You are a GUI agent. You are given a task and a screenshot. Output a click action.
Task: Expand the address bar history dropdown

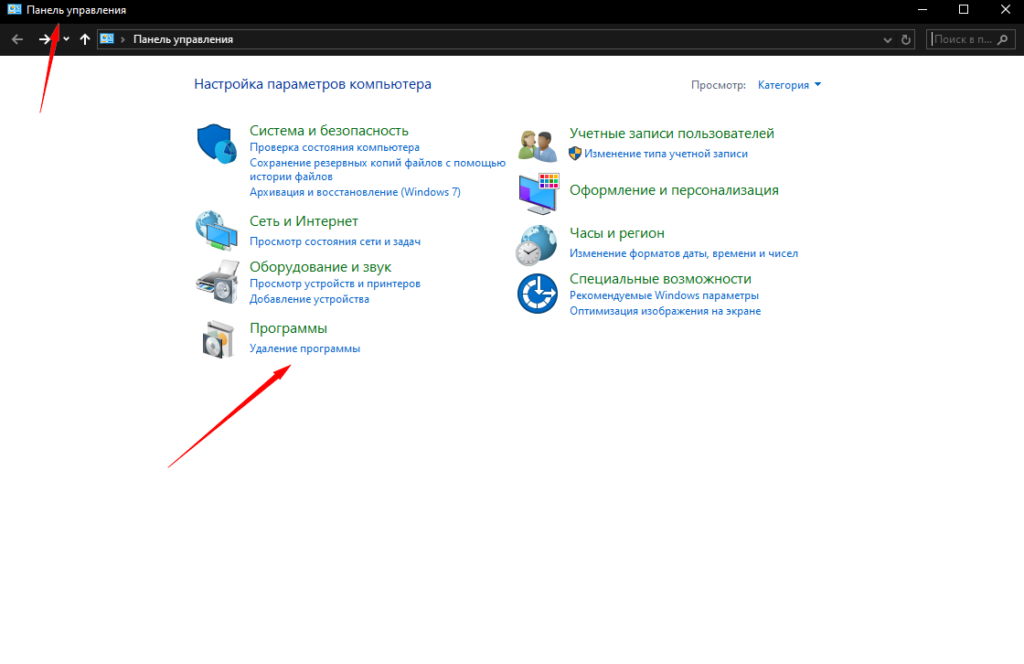888,40
